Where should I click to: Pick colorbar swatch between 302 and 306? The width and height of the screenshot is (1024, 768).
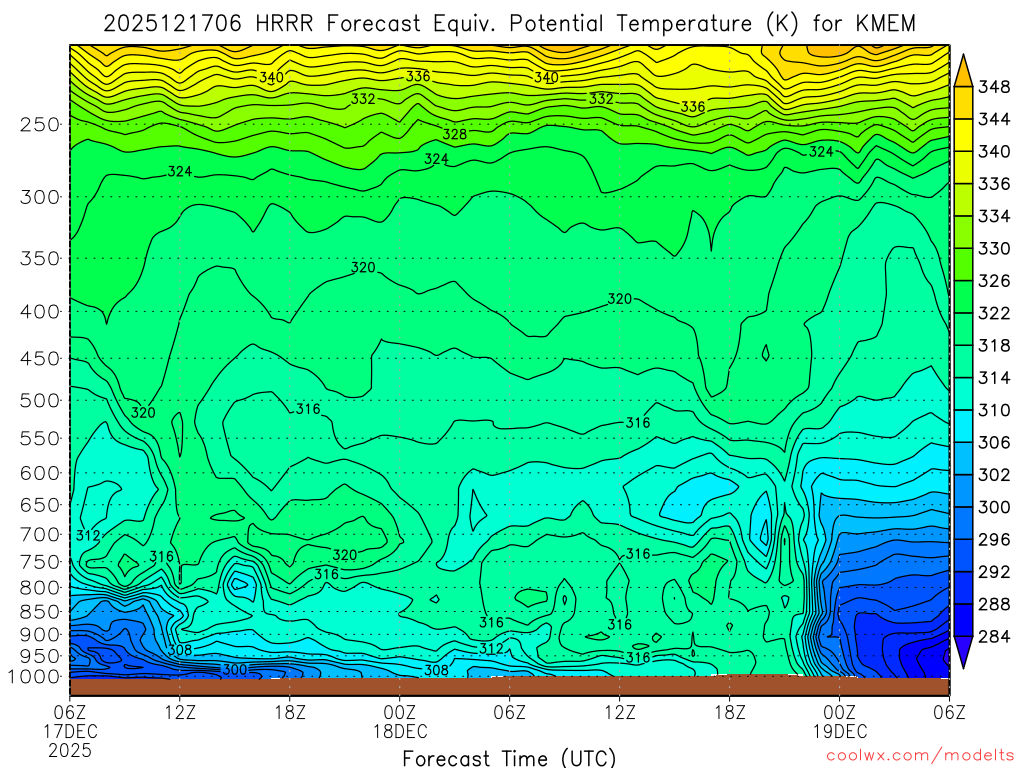click(x=963, y=458)
